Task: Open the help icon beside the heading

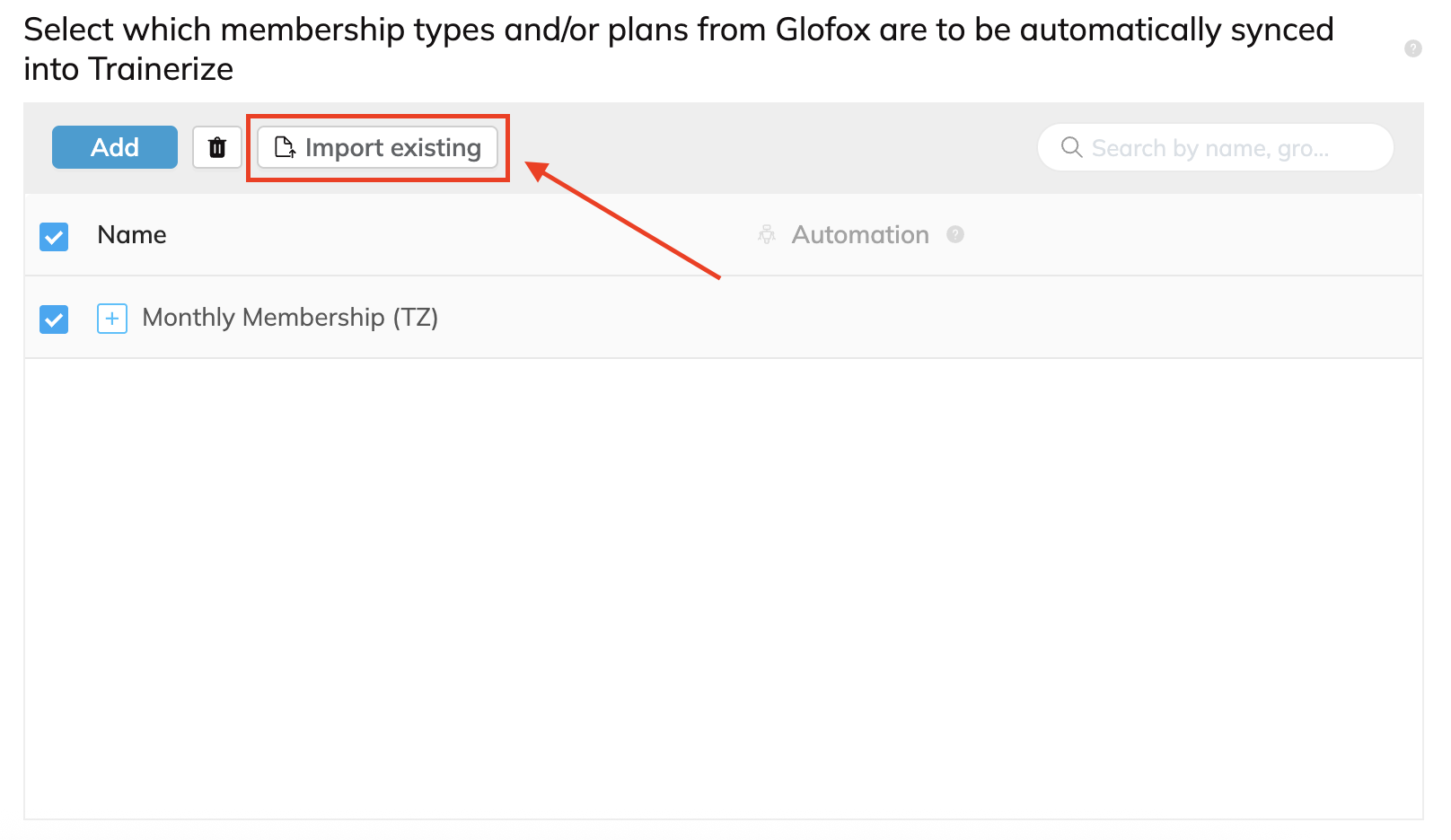Action: pyautogui.click(x=1413, y=48)
